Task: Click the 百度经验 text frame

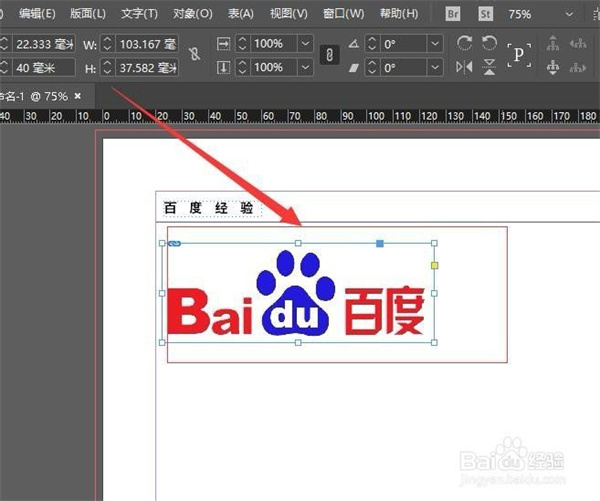Action: click(x=212, y=209)
